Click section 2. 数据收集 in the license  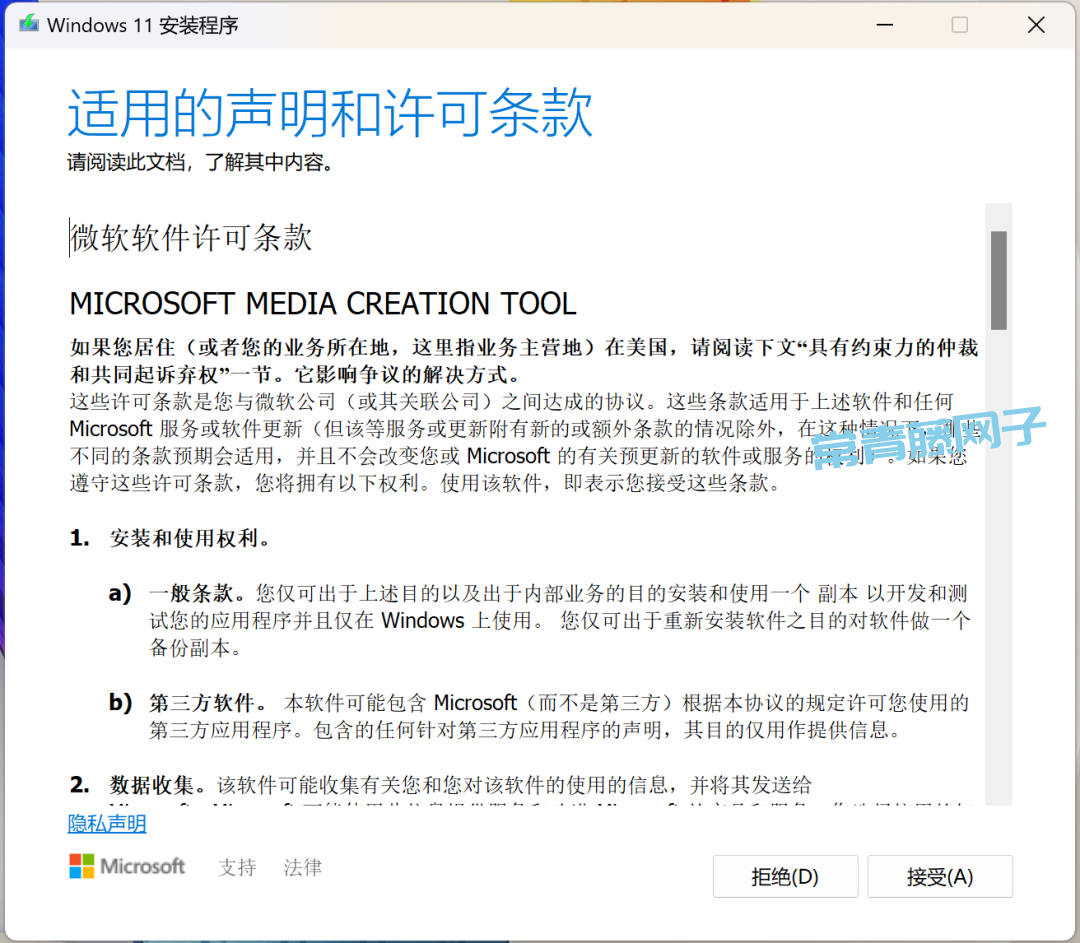coord(158,784)
